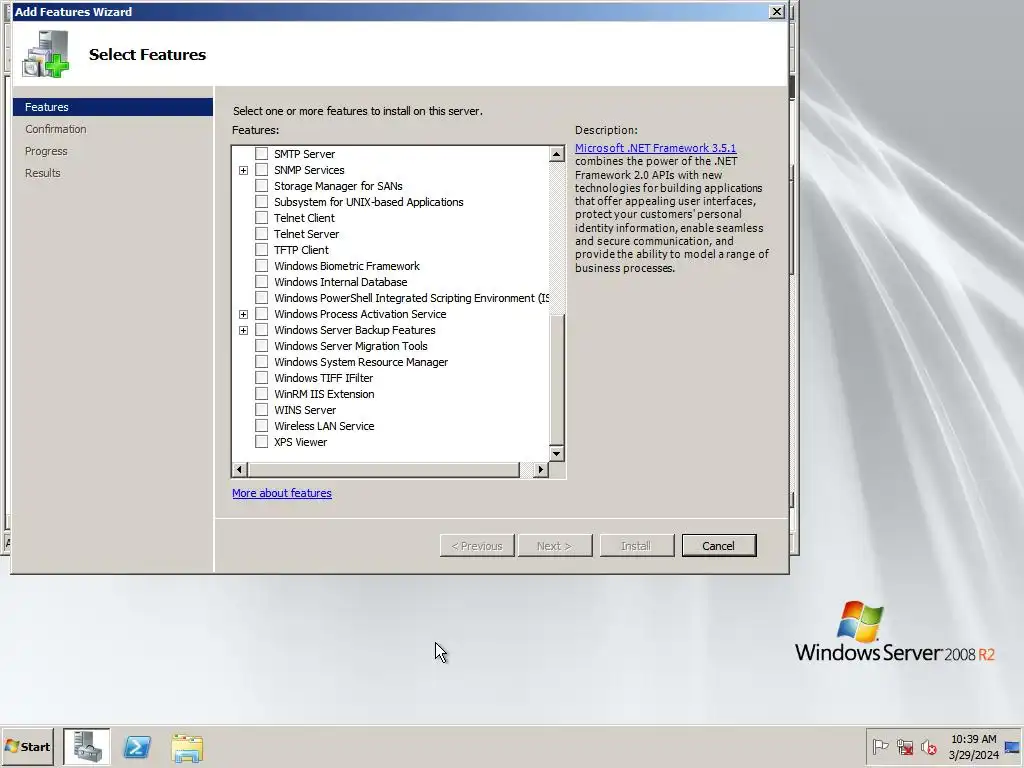1024x768 pixels.
Task: Check the XPS Viewer feature
Action: [261, 441]
